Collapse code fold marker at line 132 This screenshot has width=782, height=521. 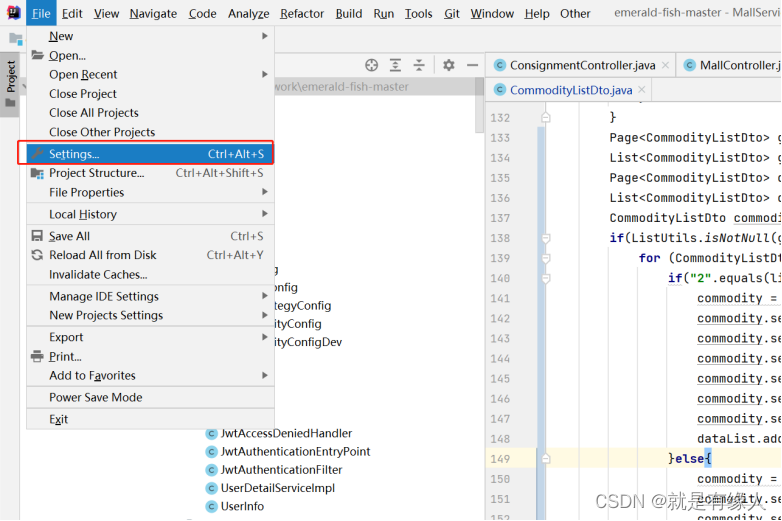pos(546,118)
